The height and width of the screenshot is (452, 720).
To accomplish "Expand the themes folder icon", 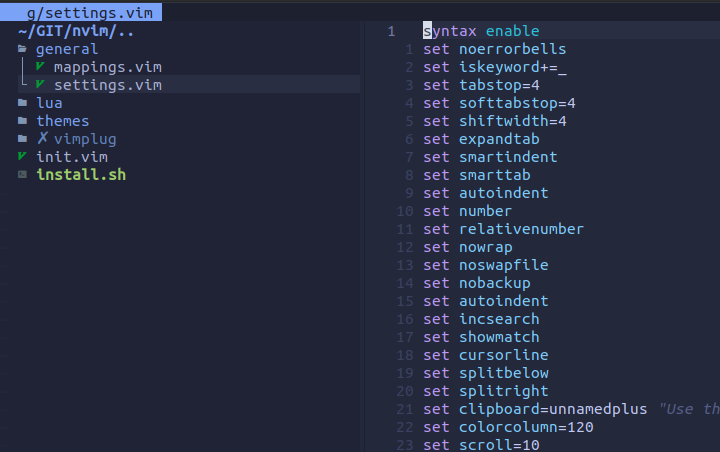I will click(22, 120).
